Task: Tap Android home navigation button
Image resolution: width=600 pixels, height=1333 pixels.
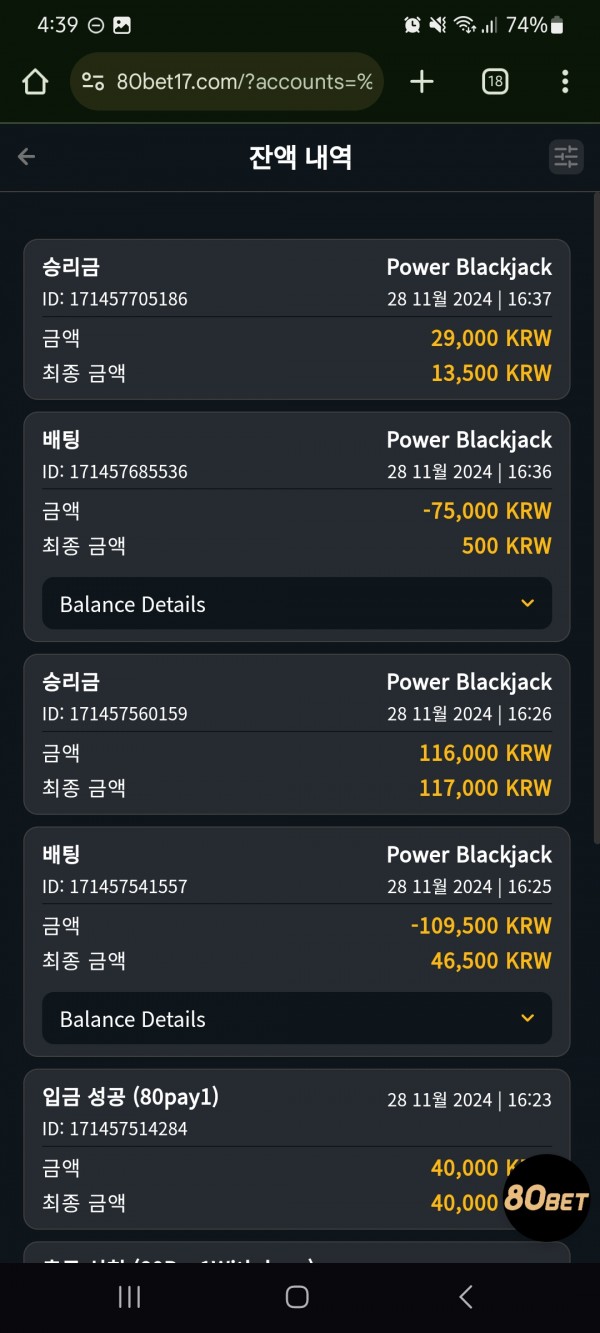Action: (x=297, y=1297)
